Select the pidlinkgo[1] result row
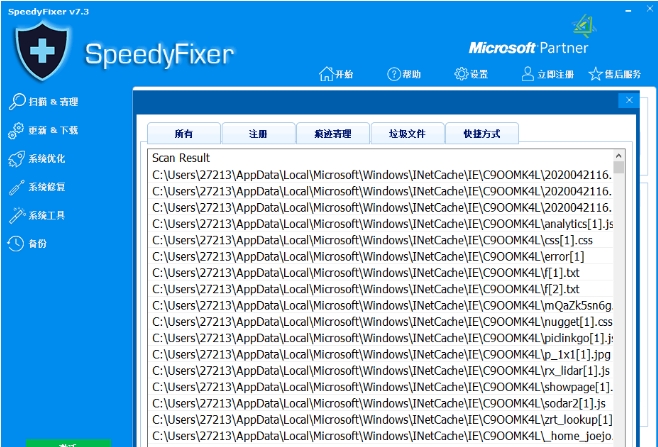 (x=381, y=338)
